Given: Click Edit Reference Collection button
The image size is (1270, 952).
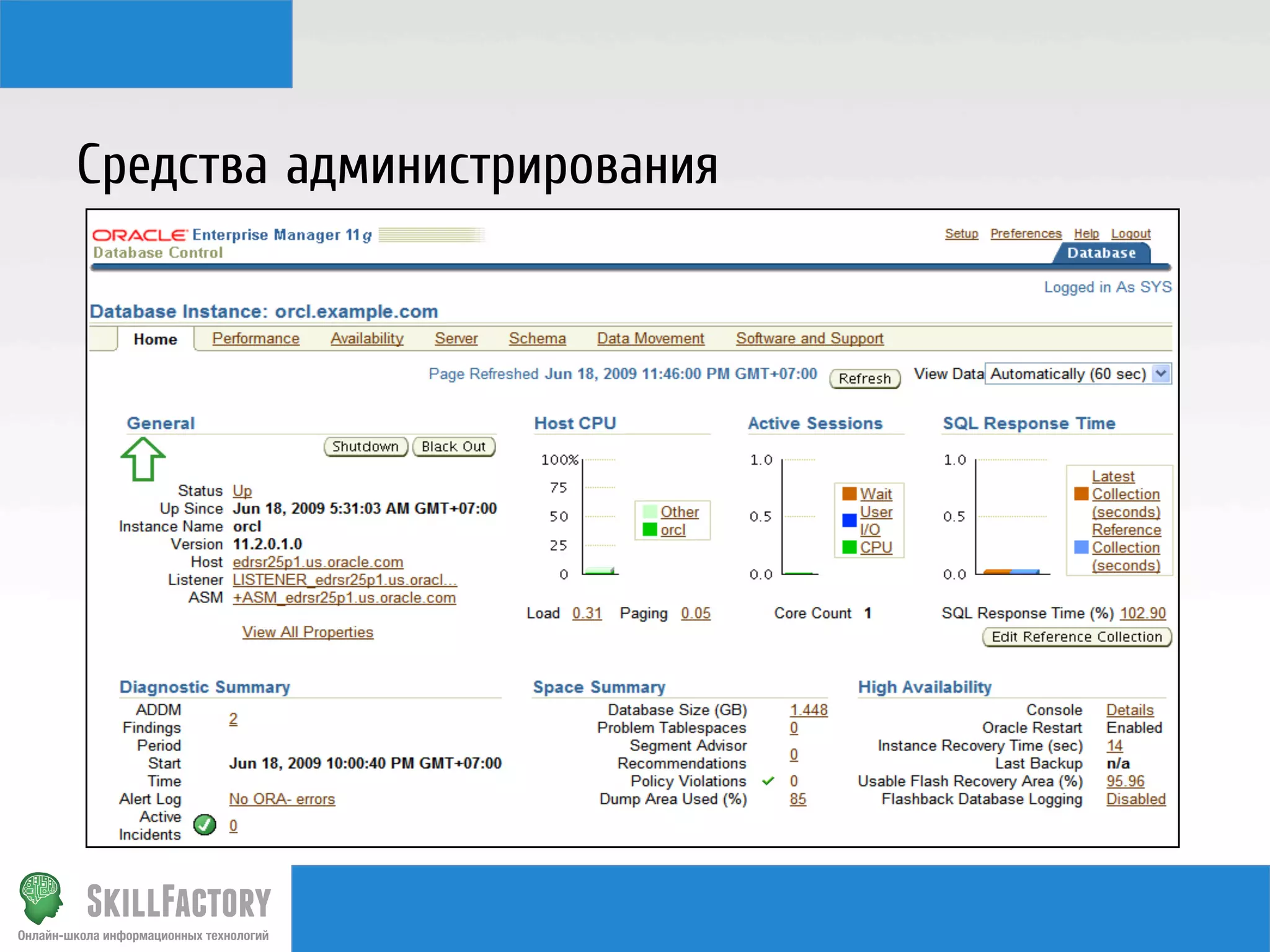Looking at the screenshot, I should tap(1077, 637).
